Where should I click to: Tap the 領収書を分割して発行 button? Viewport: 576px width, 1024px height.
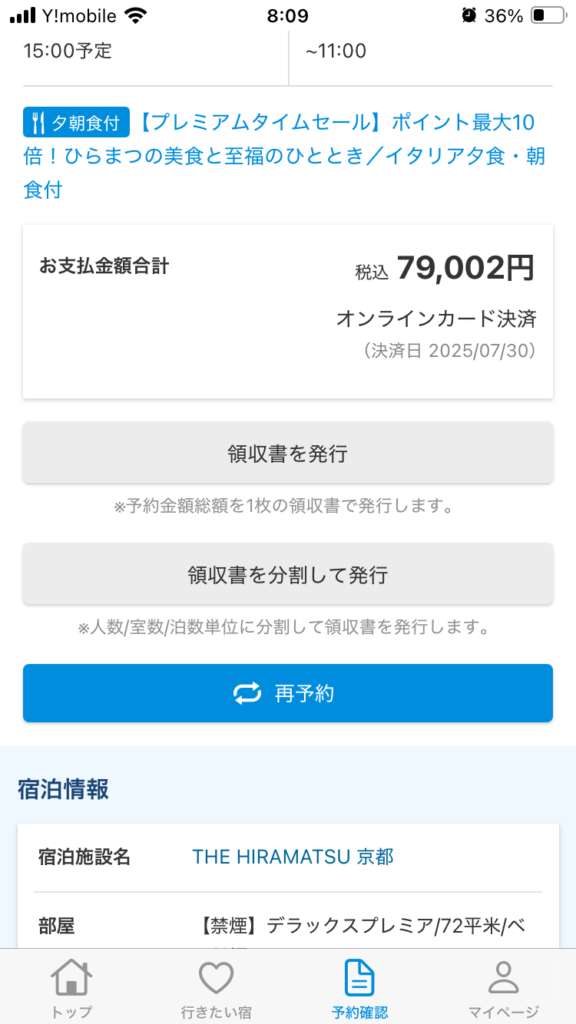pyautogui.click(x=288, y=574)
